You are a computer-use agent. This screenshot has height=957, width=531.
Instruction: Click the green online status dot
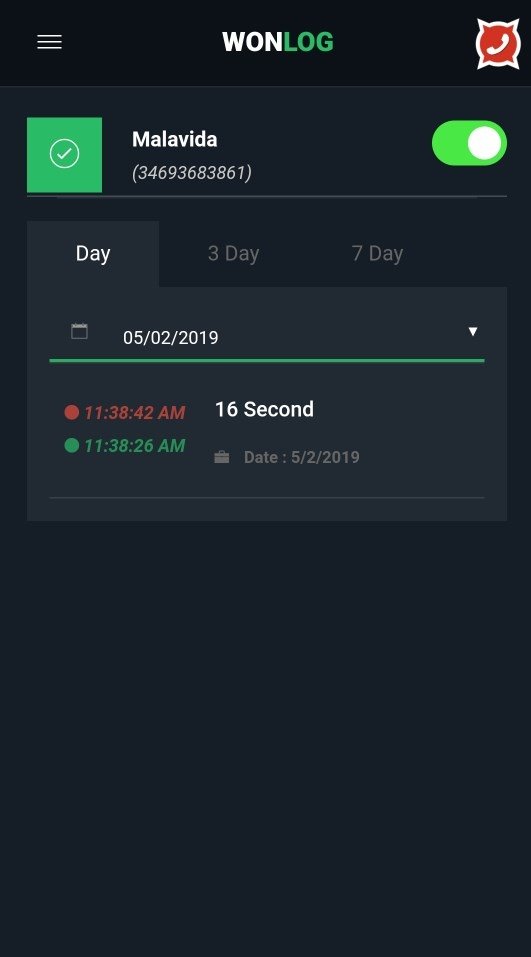pos(71,446)
